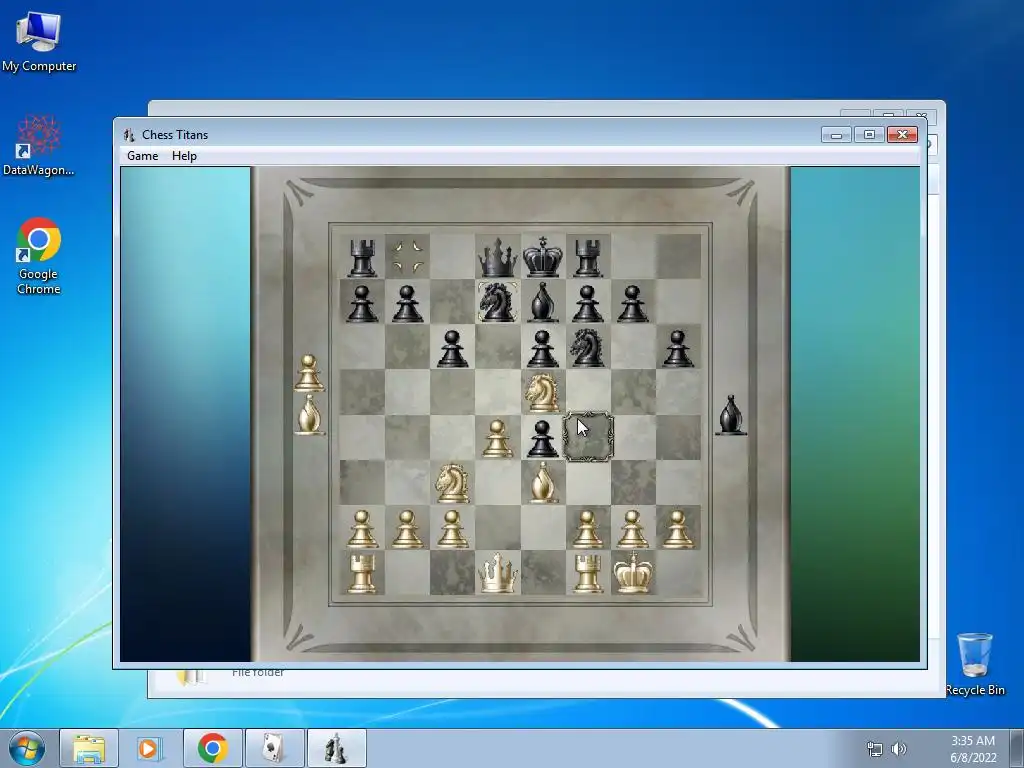This screenshot has width=1024, height=768.
Task: Click the Chess Titans title bar icon
Action: coord(129,135)
